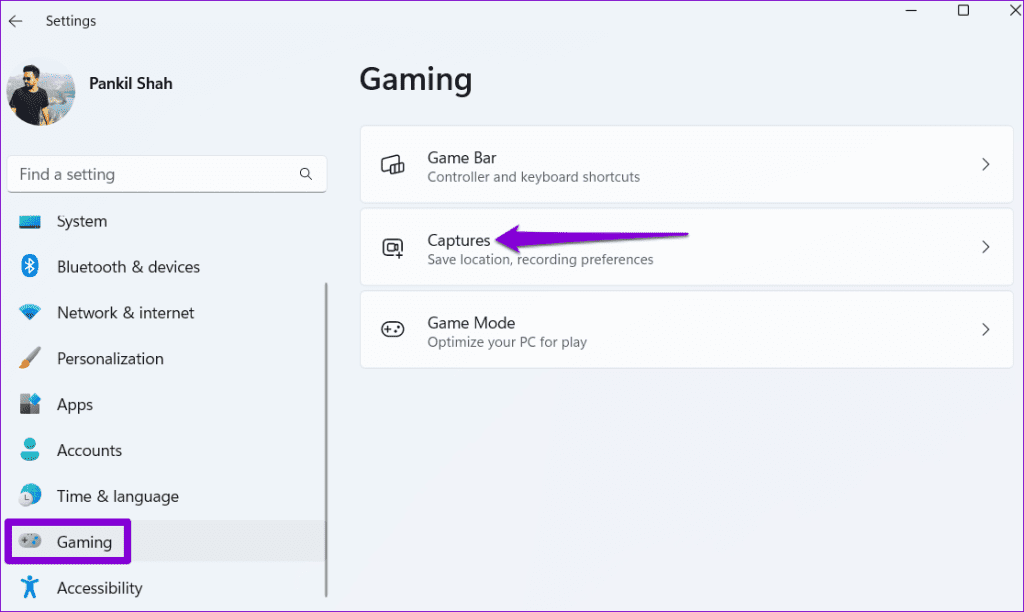This screenshot has width=1024, height=612.
Task: Open System settings category
Action: point(82,221)
